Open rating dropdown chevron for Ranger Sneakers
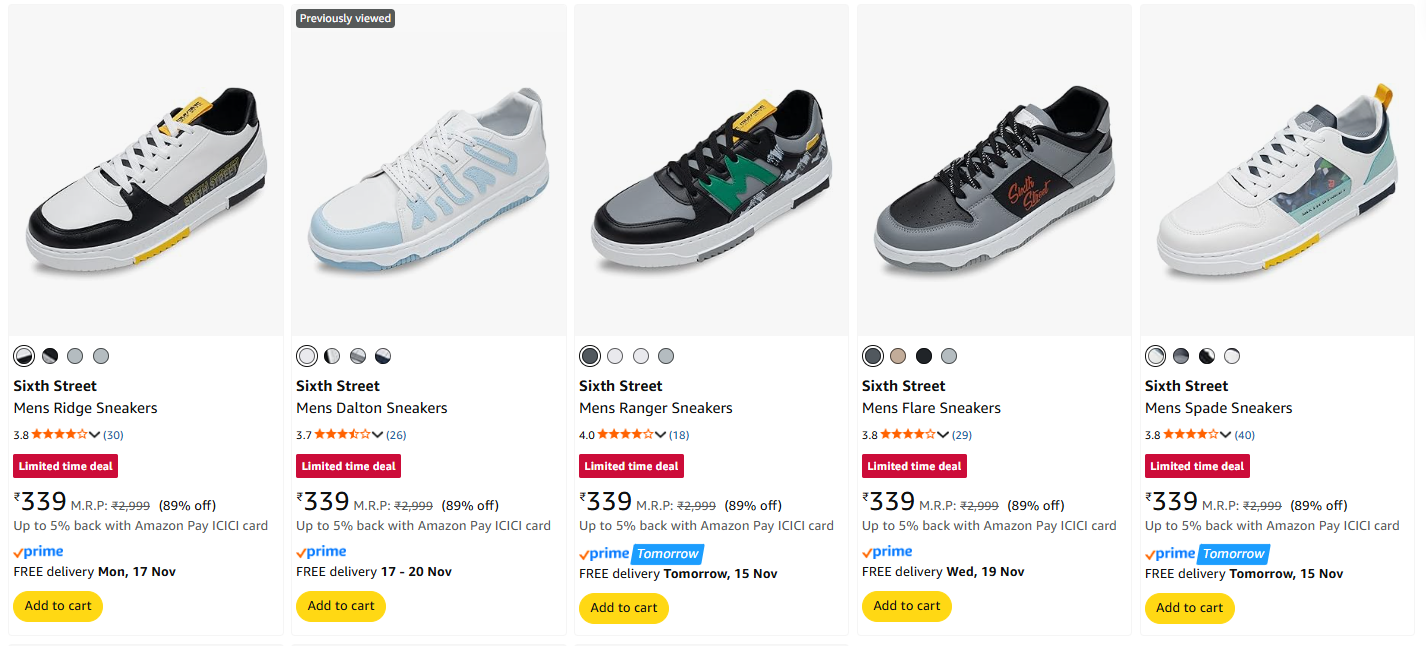Viewport: 1426px width, 646px height. [661, 435]
